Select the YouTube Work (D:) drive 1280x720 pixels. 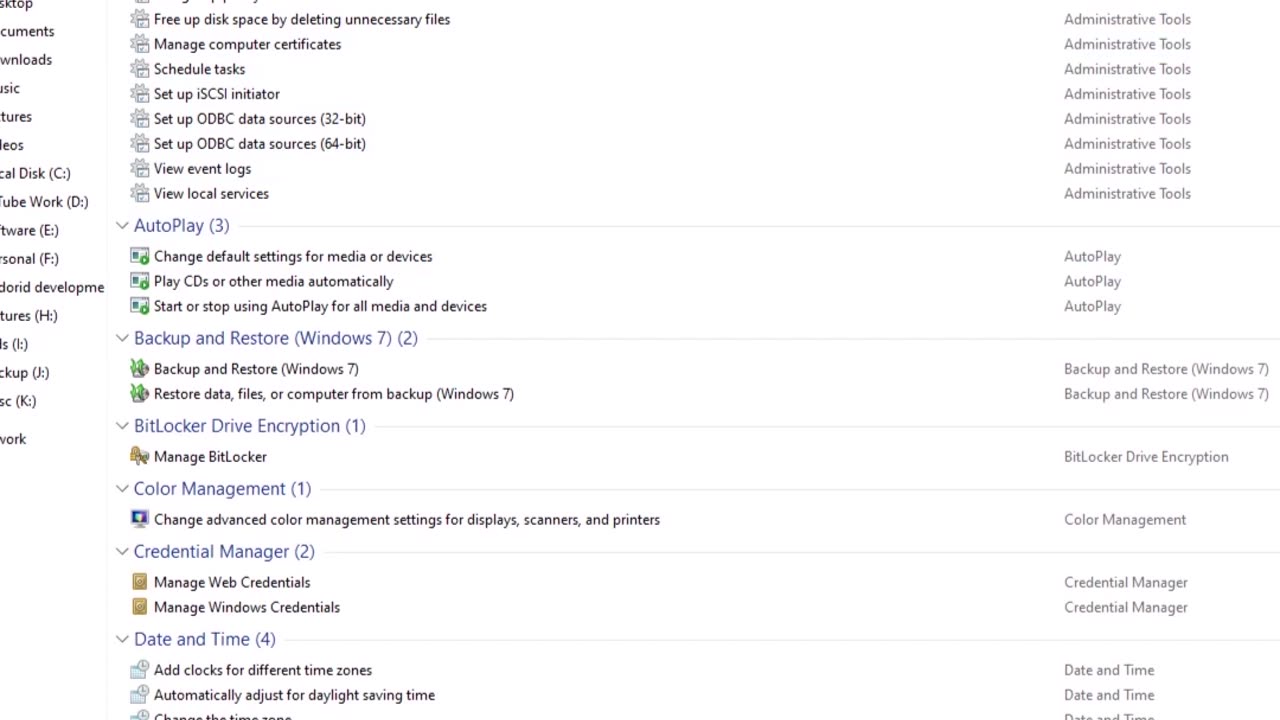(44, 202)
